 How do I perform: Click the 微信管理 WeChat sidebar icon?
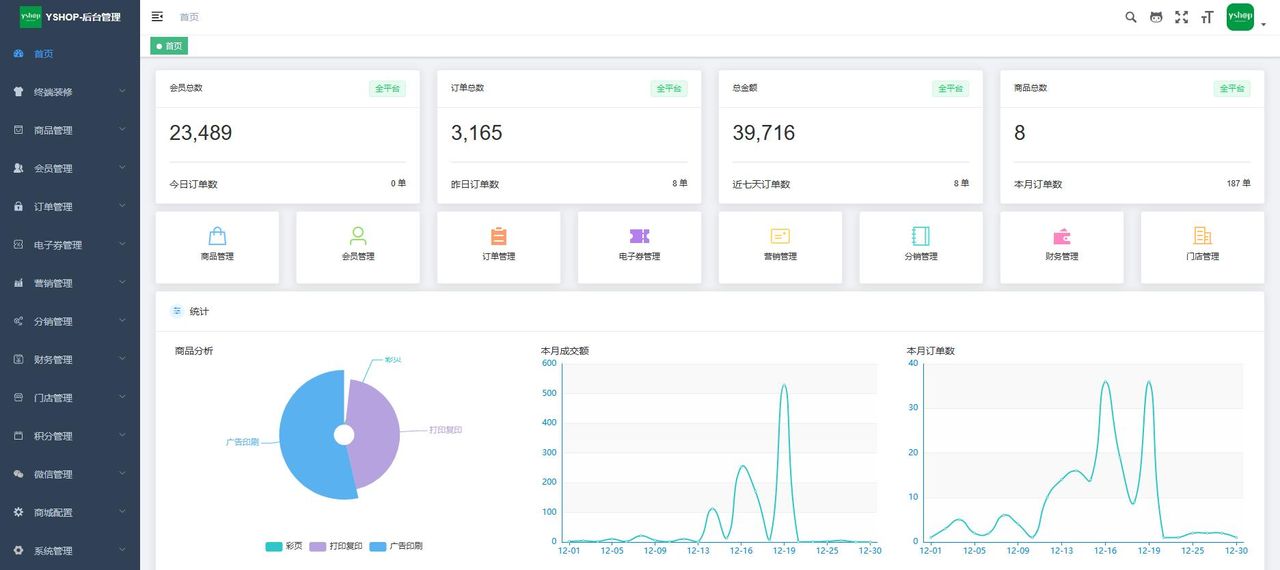18,474
